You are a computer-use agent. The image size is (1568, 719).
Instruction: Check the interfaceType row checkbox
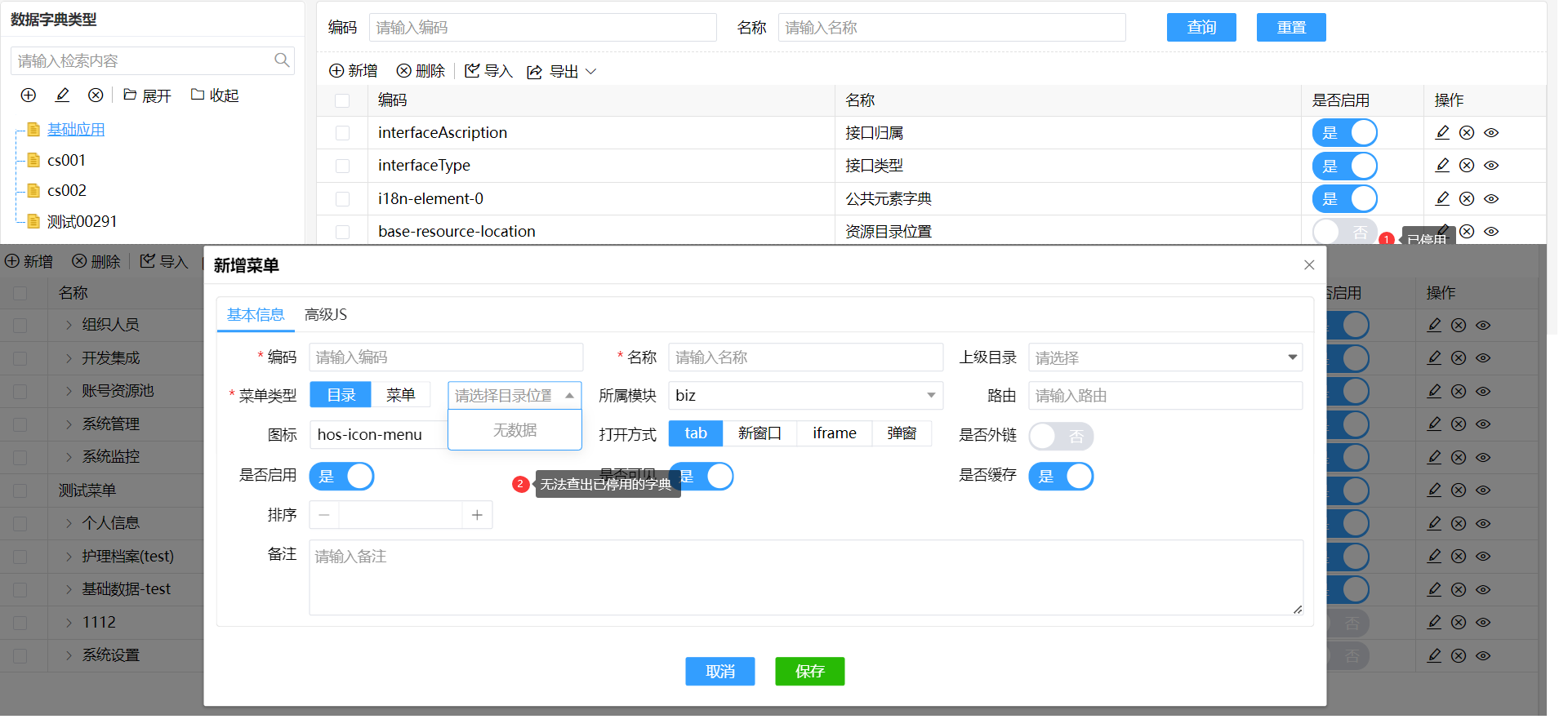(x=342, y=166)
